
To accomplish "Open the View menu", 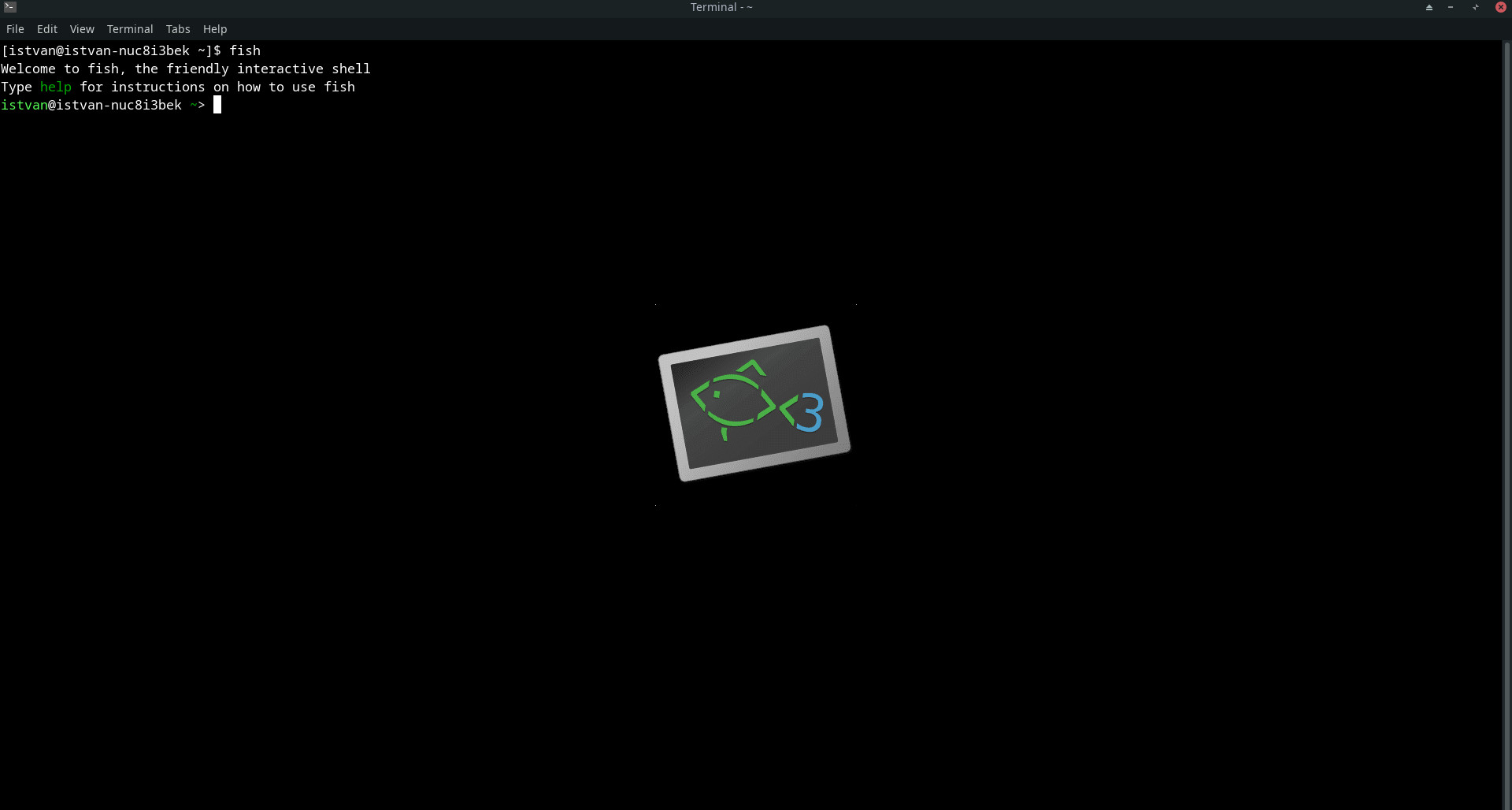I will pos(81,29).
